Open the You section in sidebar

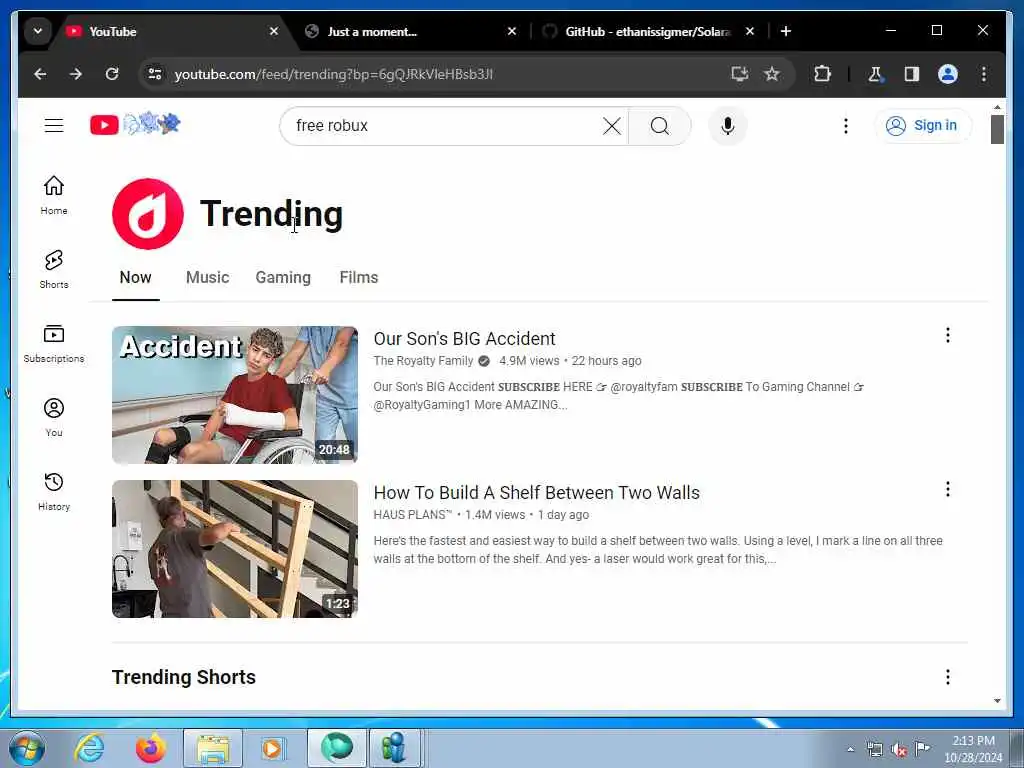click(x=54, y=417)
